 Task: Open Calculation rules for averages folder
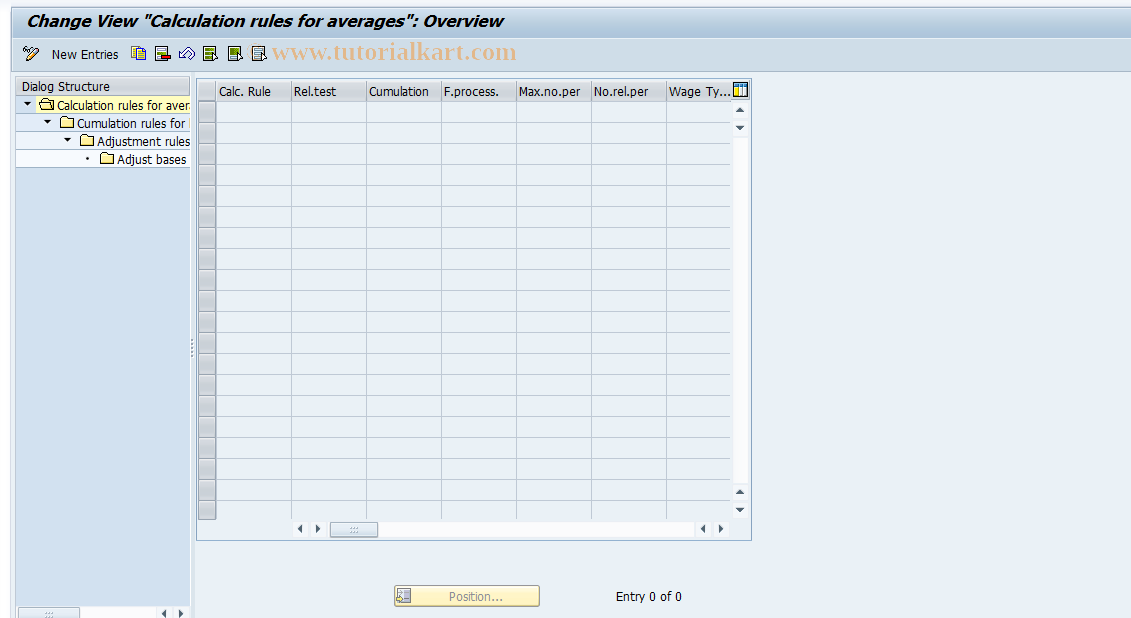(47, 105)
